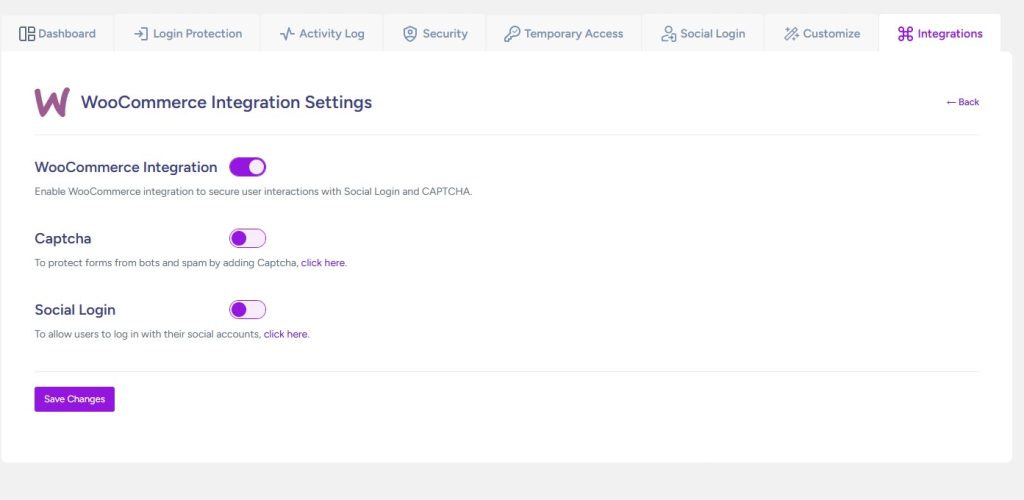Click the Security shield icon

point(410,34)
